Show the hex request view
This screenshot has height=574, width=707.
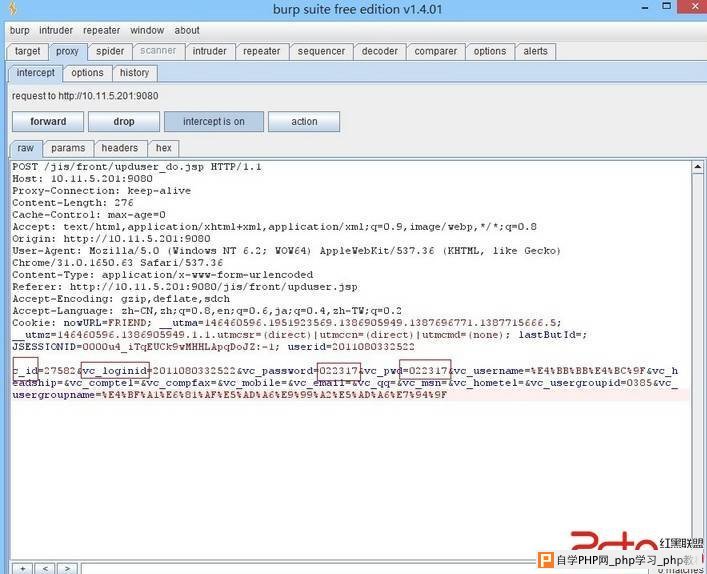[164, 148]
